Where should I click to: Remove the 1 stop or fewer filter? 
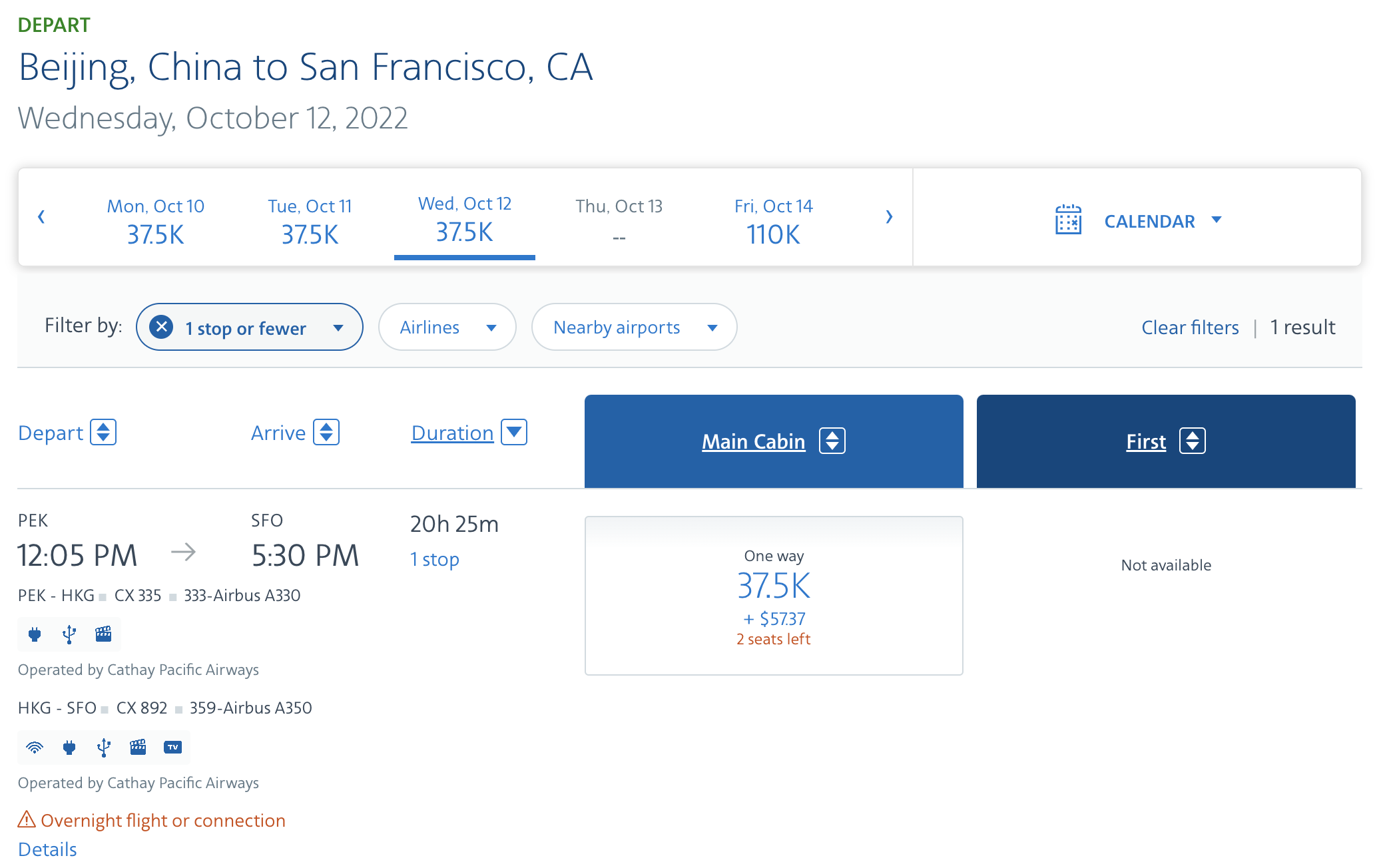click(x=161, y=327)
